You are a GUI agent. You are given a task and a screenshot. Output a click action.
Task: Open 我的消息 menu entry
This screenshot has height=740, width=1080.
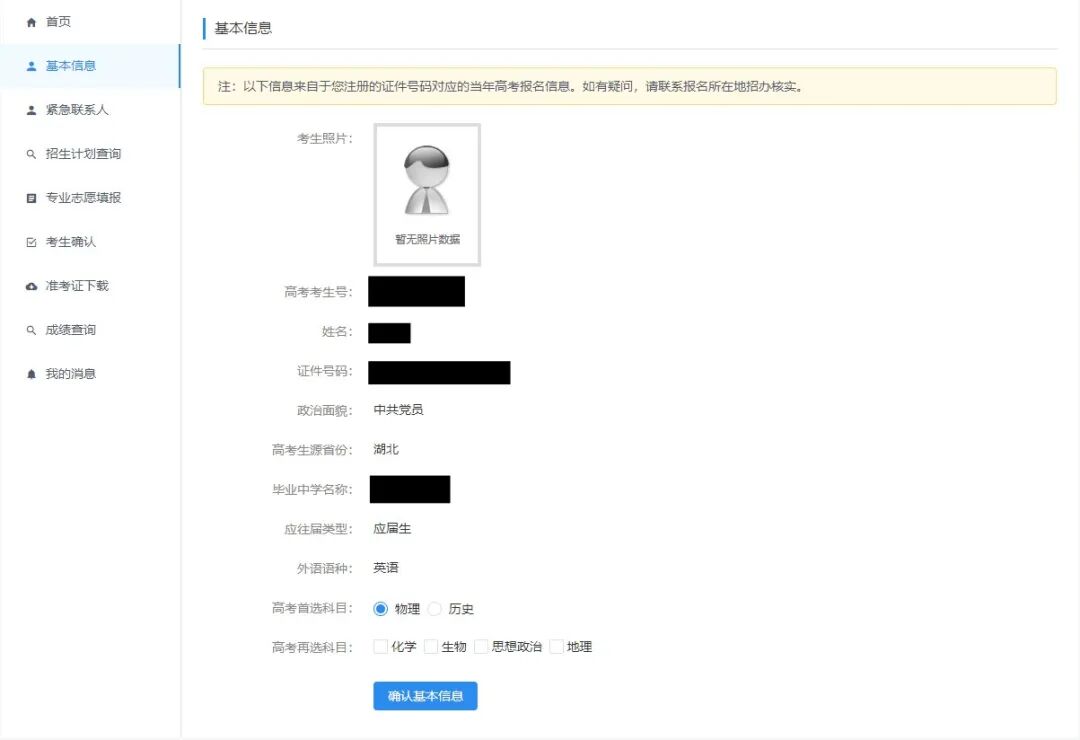90,374
